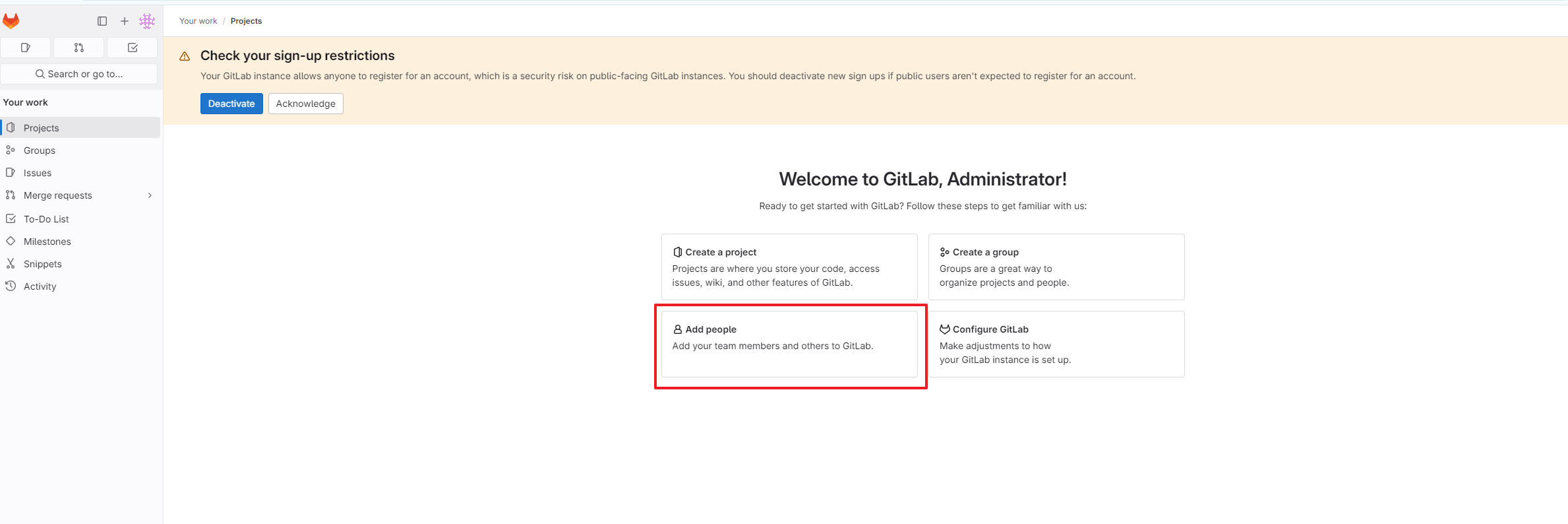1568x524 pixels.
Task: Click the Projects sidebar icon
Action: point(11,127)
